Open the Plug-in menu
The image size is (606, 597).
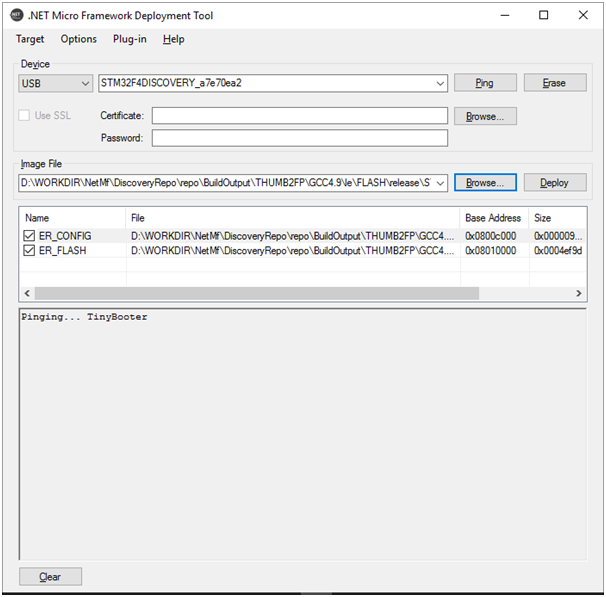coord(129,39)
